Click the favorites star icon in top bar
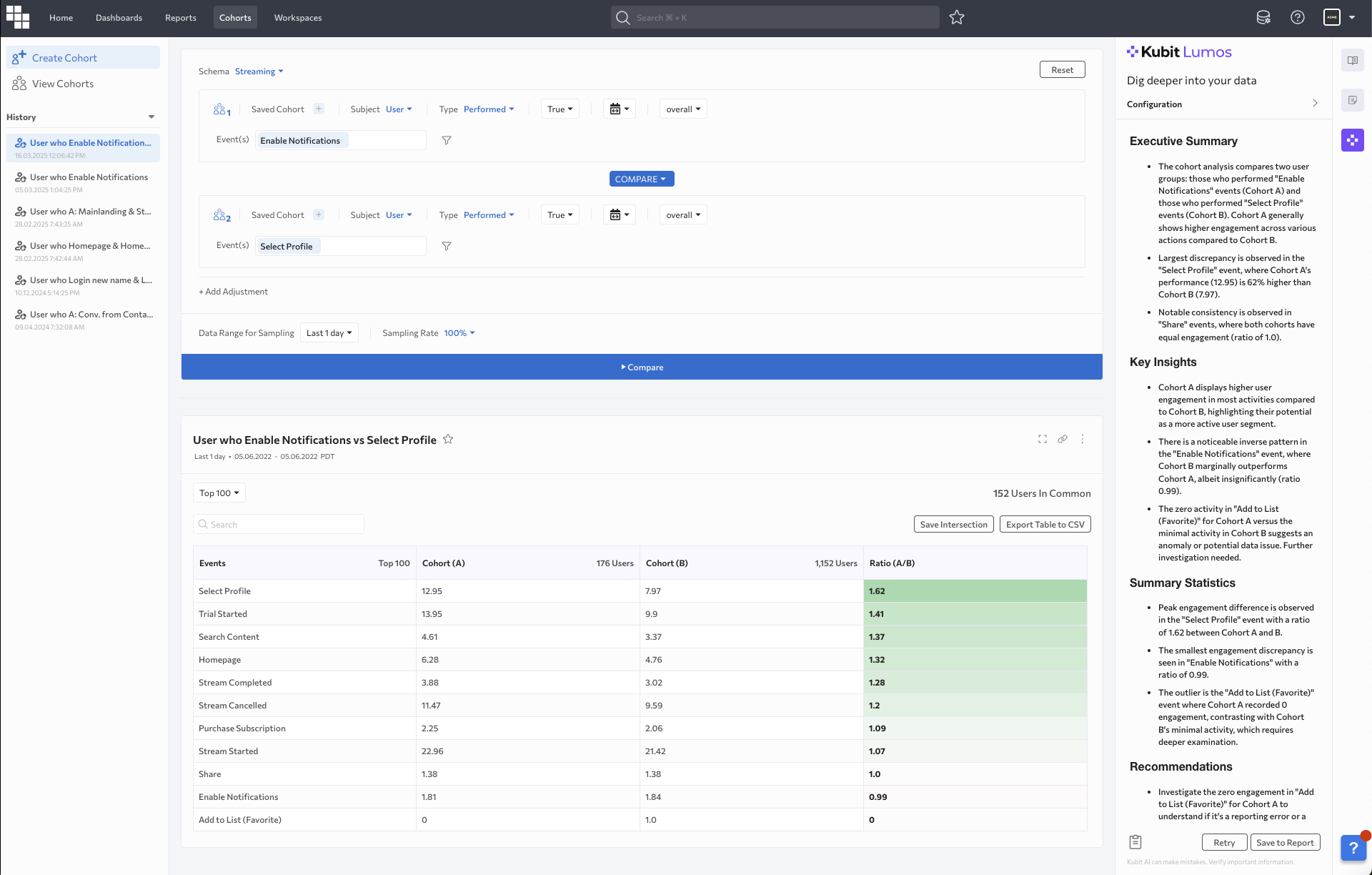 [957, 18]
